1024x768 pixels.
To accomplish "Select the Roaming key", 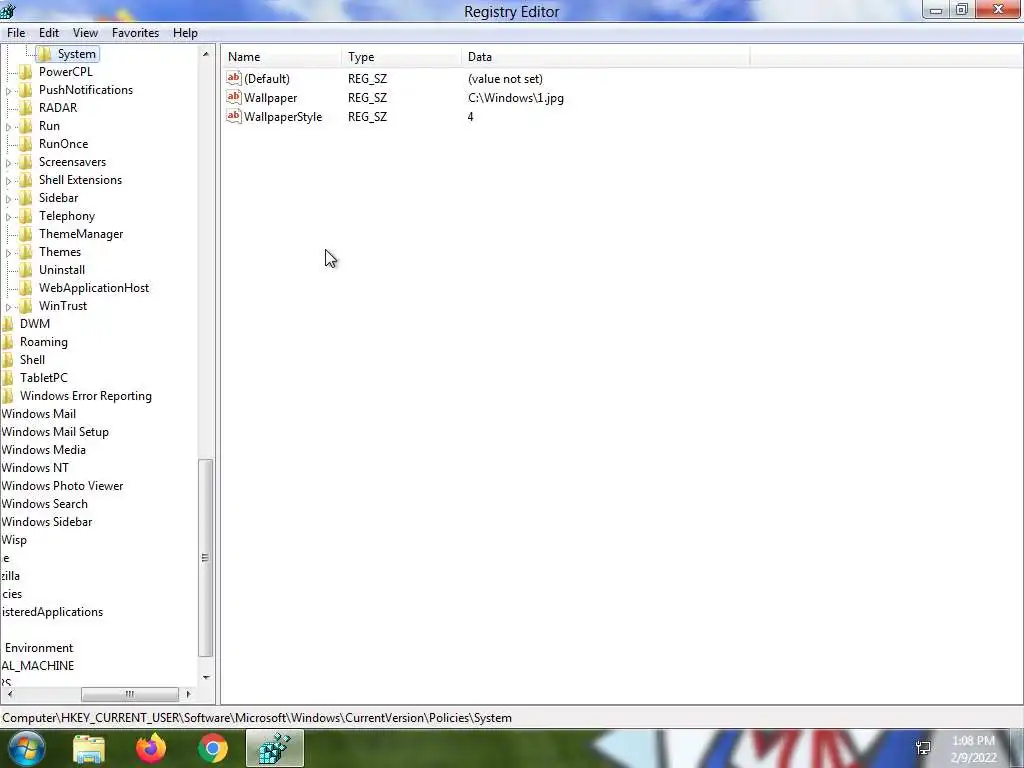I will [x=44, y=342].
